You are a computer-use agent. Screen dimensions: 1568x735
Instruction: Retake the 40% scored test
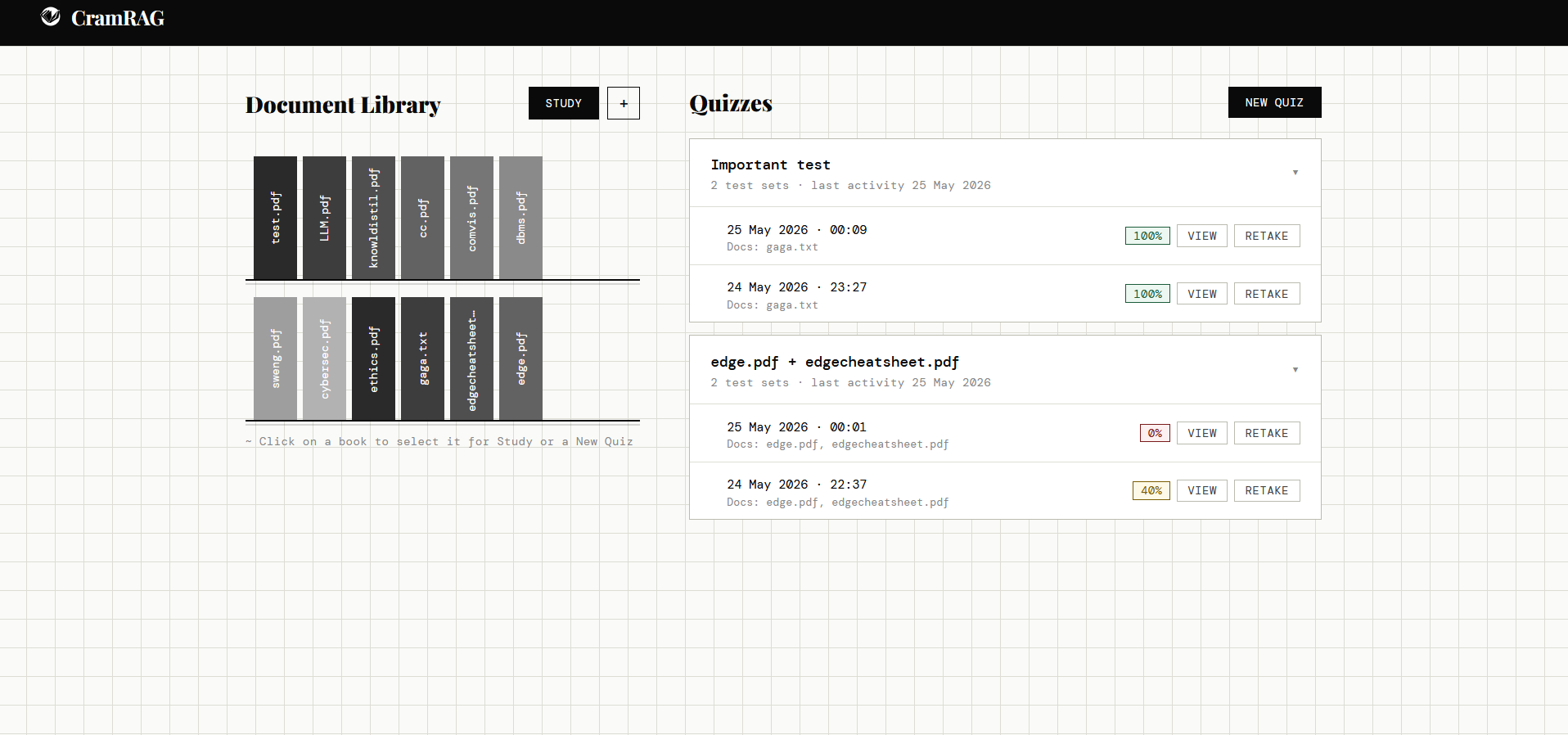(1267, 490)
